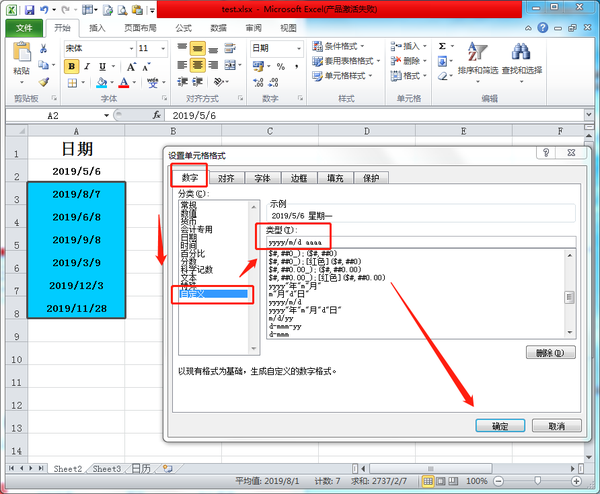This screenshot has width=600, height=494.
Task: Click the fill color bucket icon
Action: 101,82
